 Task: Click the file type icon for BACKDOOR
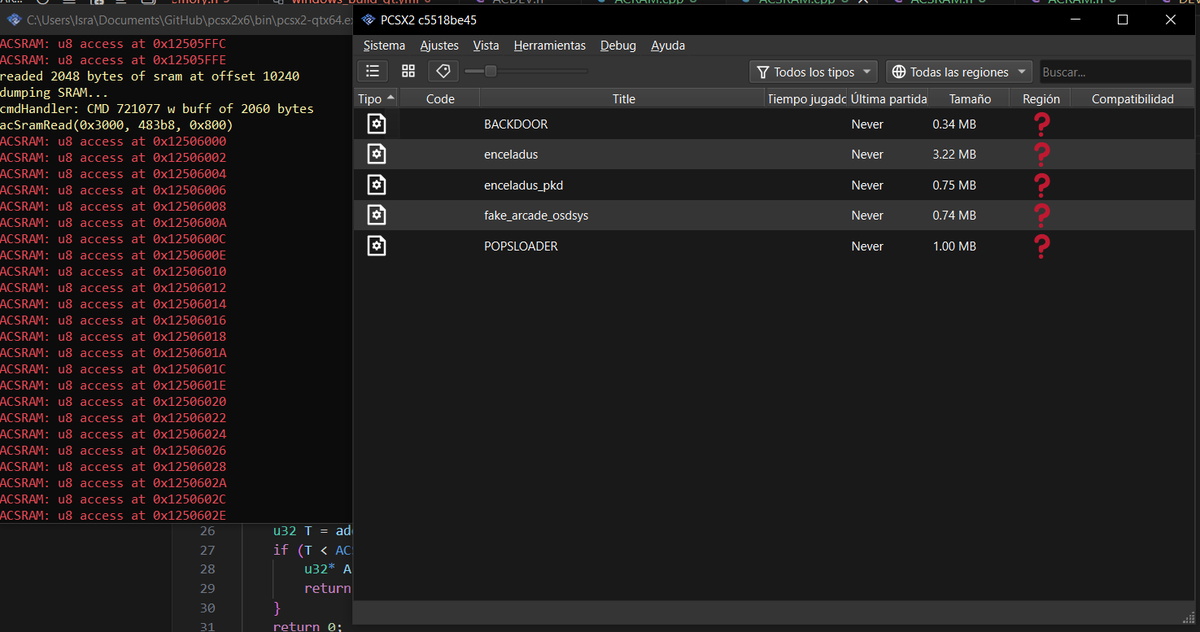click(x=376, y=124)
